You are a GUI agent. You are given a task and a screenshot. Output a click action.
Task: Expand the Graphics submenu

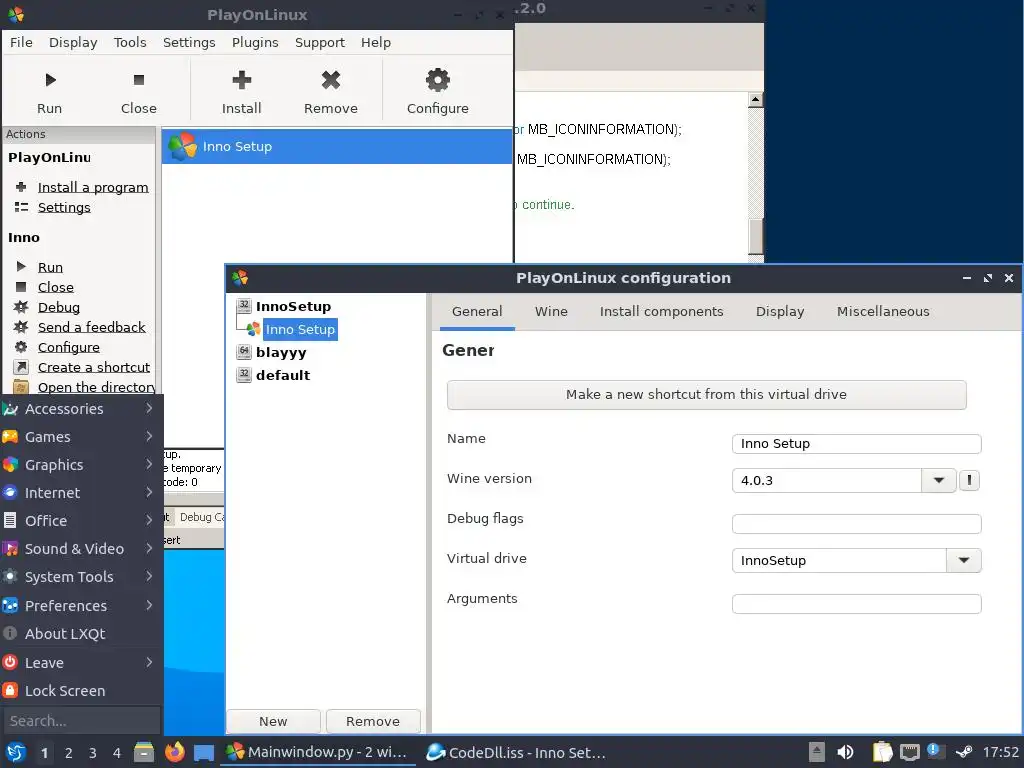pyautogui.click(x=80, y=465)
